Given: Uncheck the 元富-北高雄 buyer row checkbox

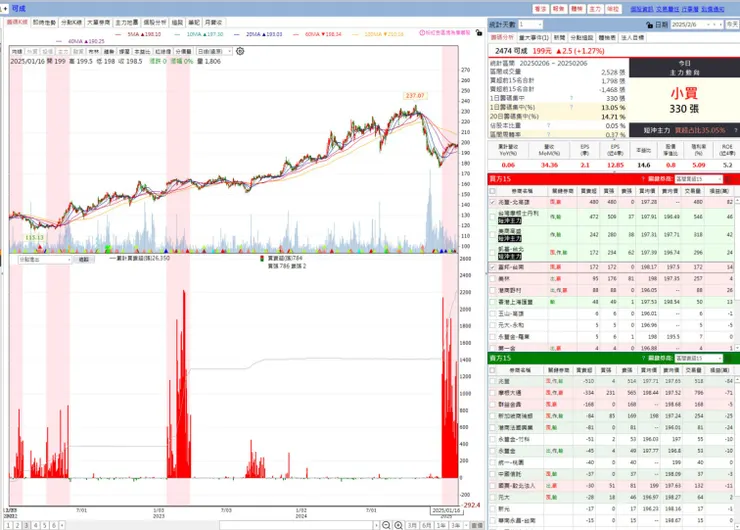Looking at the screenshot, I should pyautogui.click(x=493, y=202).
